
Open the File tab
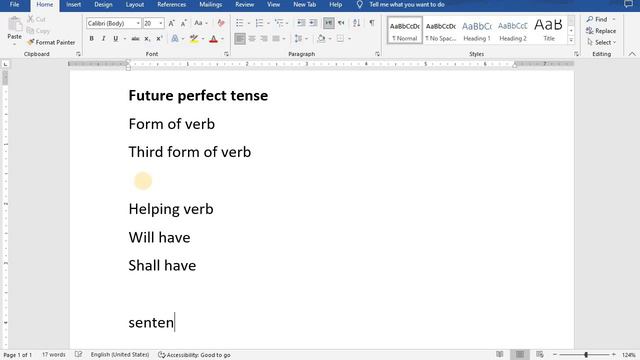click(x=14, y=4)
